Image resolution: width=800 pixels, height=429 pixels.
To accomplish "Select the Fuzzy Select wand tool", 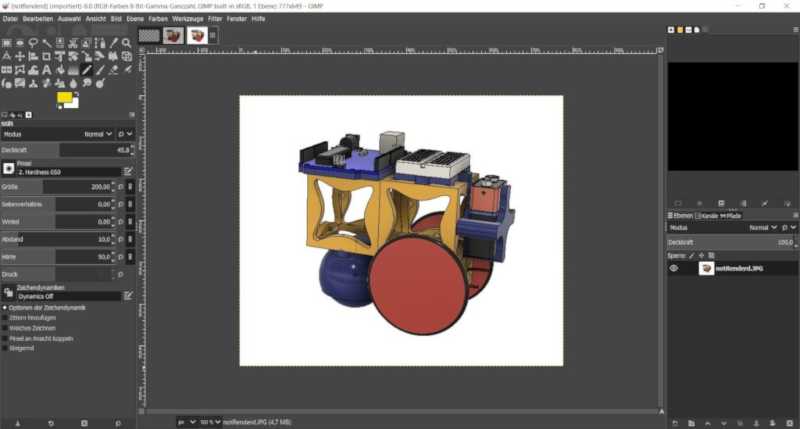I will [x=47, y=43].
